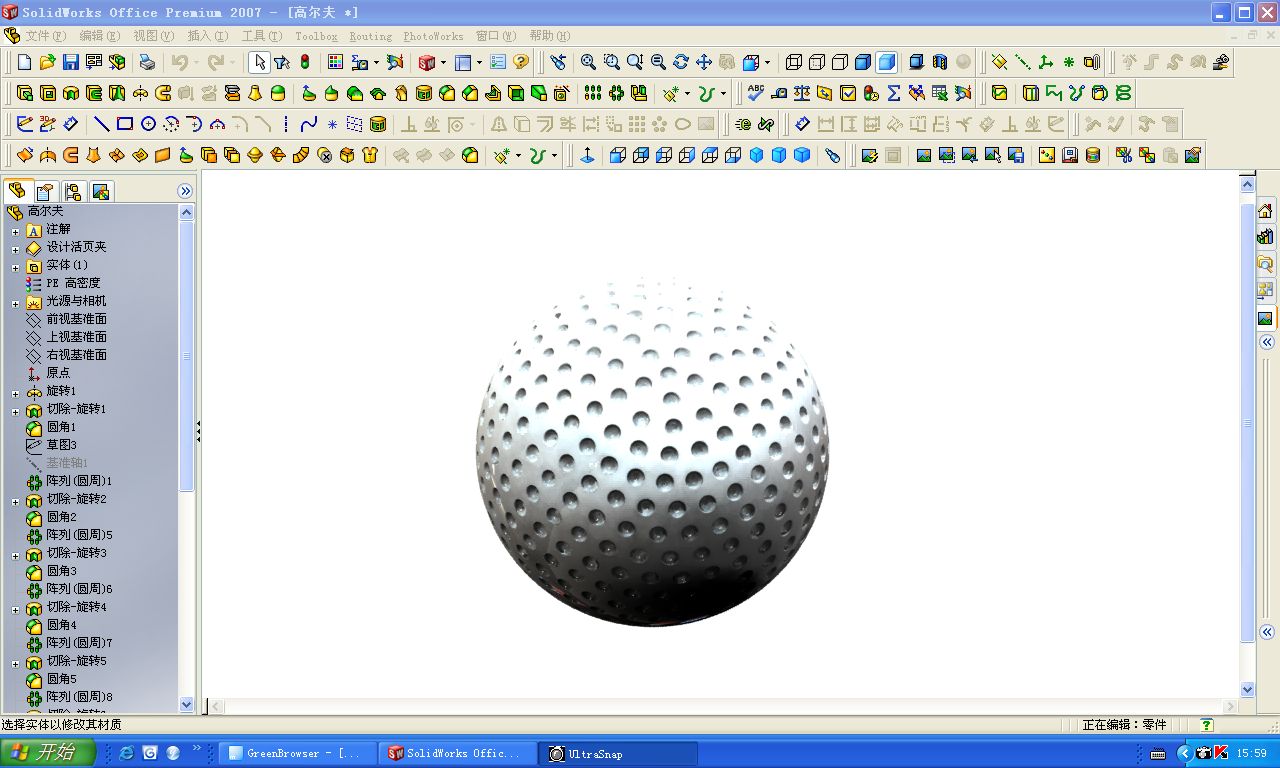This screenshot has width=1280, height=768.
Task: Expand the 切除-旋转1 feature node
Action: [15, 411]
